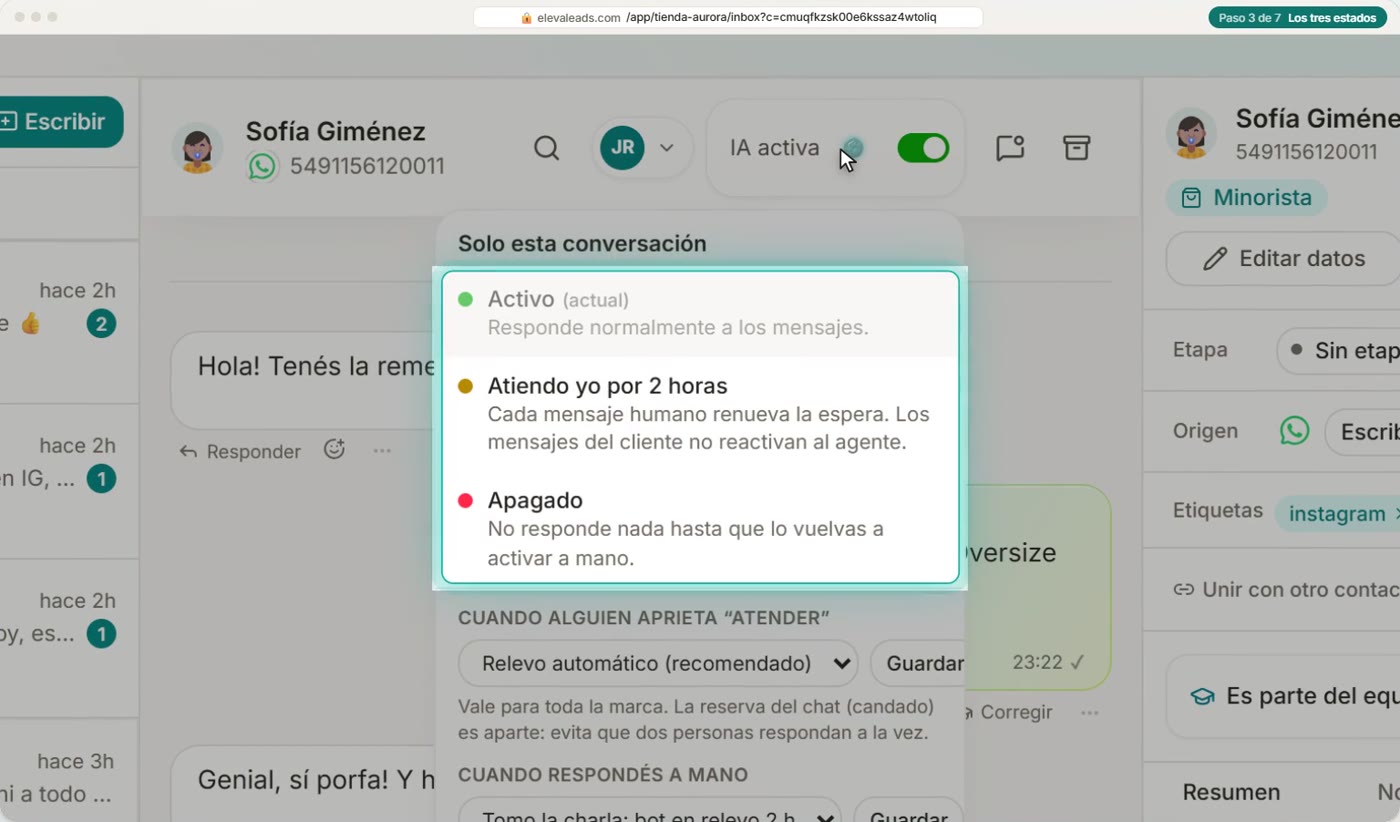
Task: Choose 'Atiendo yo por 2 horas'
Action: [x=700, y=414]
